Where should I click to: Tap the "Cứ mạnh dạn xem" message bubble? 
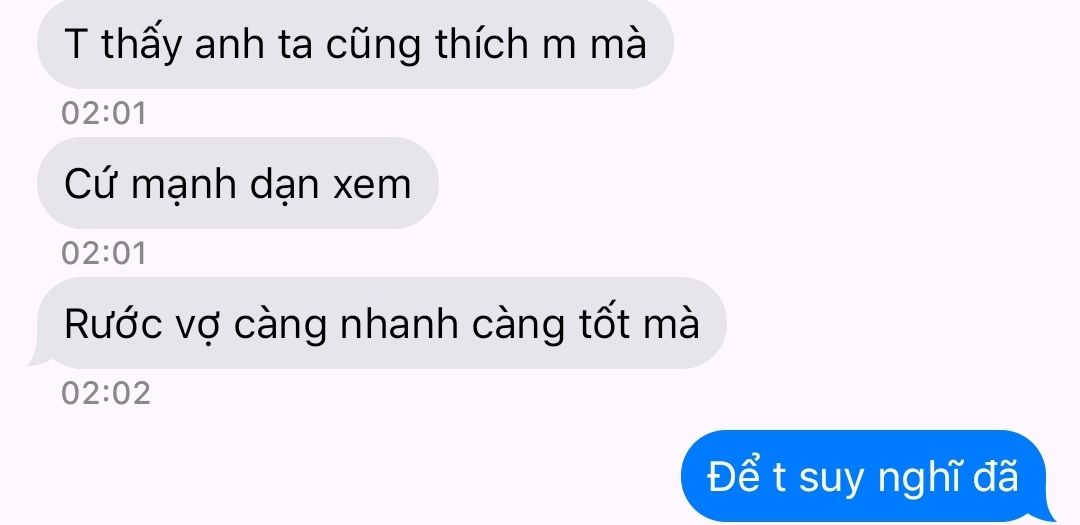[238, 183]
